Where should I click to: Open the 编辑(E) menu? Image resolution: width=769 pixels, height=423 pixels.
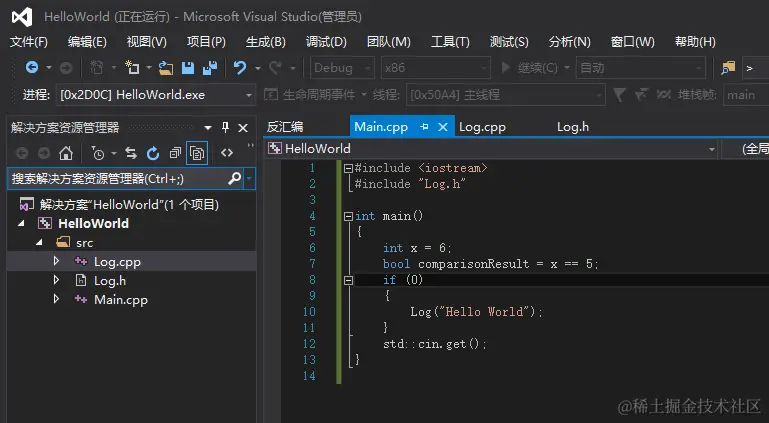87,42
